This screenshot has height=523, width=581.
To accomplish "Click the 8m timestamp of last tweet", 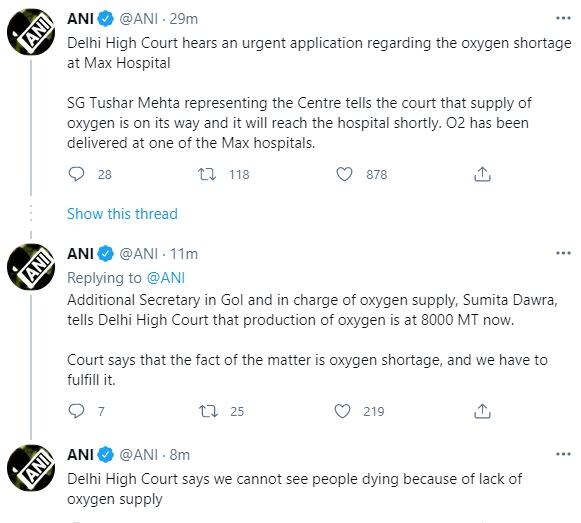I will coord(180,455).
